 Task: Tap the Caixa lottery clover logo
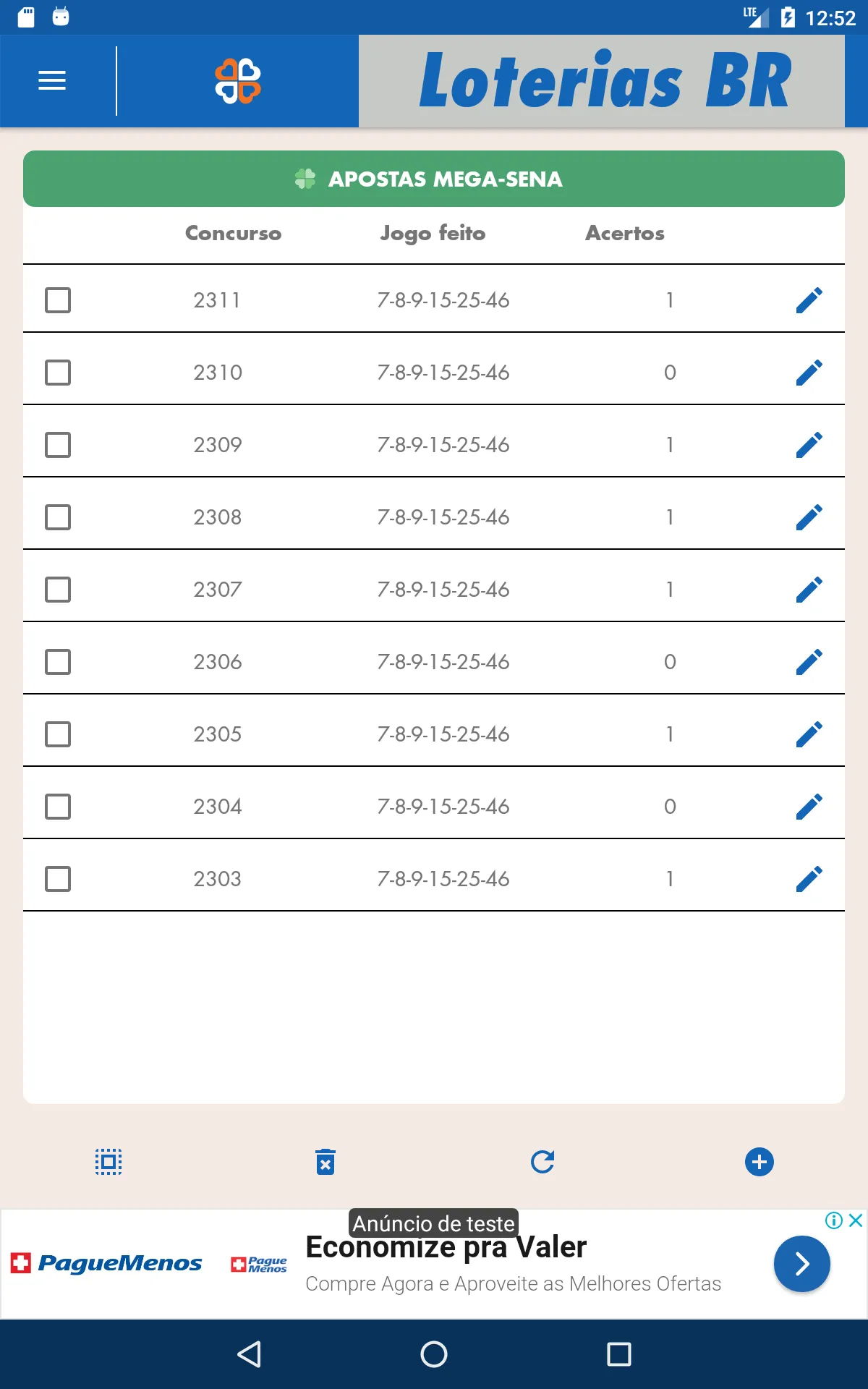pyautogui.click(x=238, y=81)
